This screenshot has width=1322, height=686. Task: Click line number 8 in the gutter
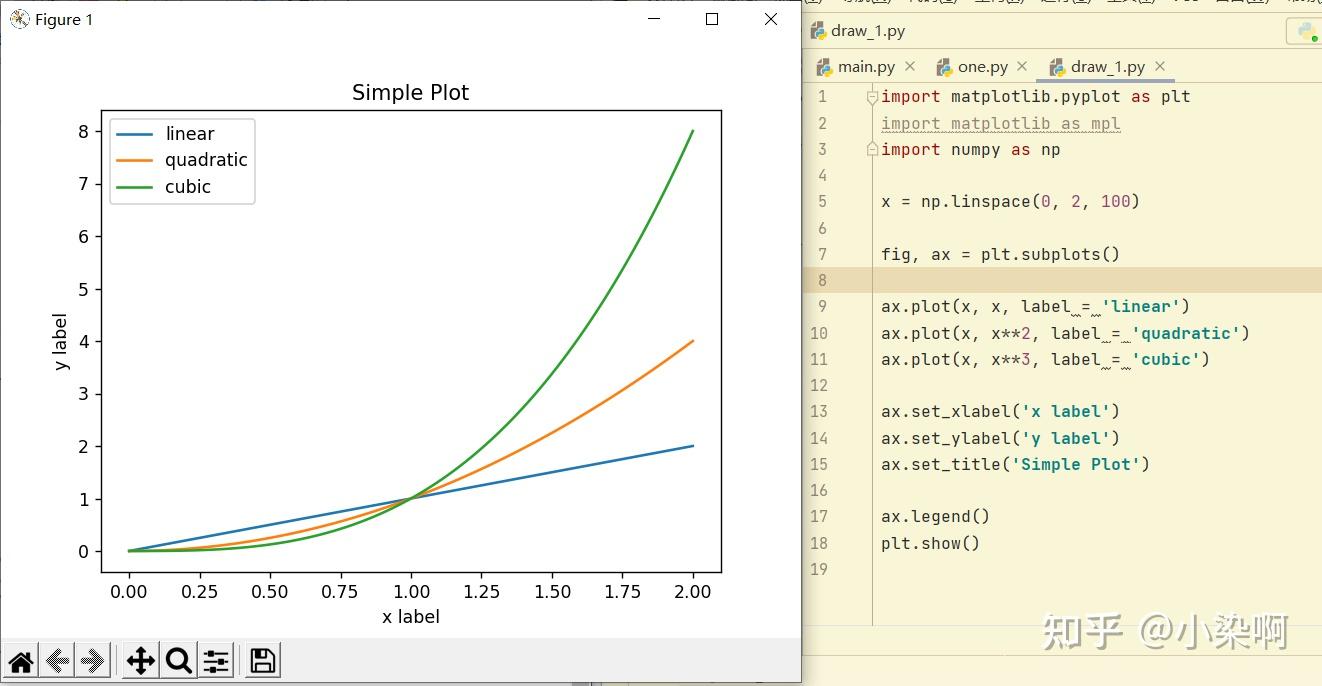point(821,280)
